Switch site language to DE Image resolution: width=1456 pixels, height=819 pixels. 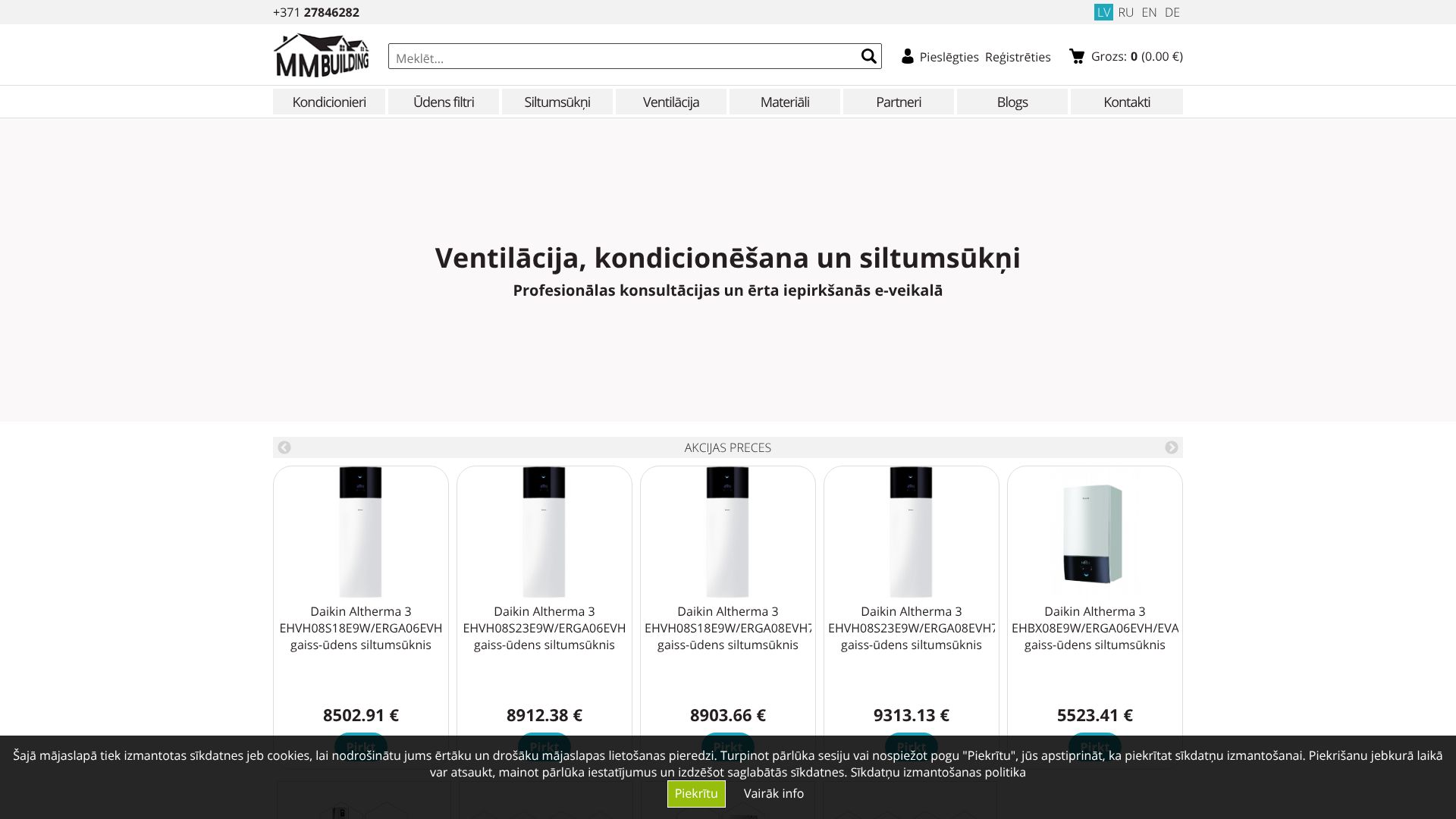pos(1172,12)
